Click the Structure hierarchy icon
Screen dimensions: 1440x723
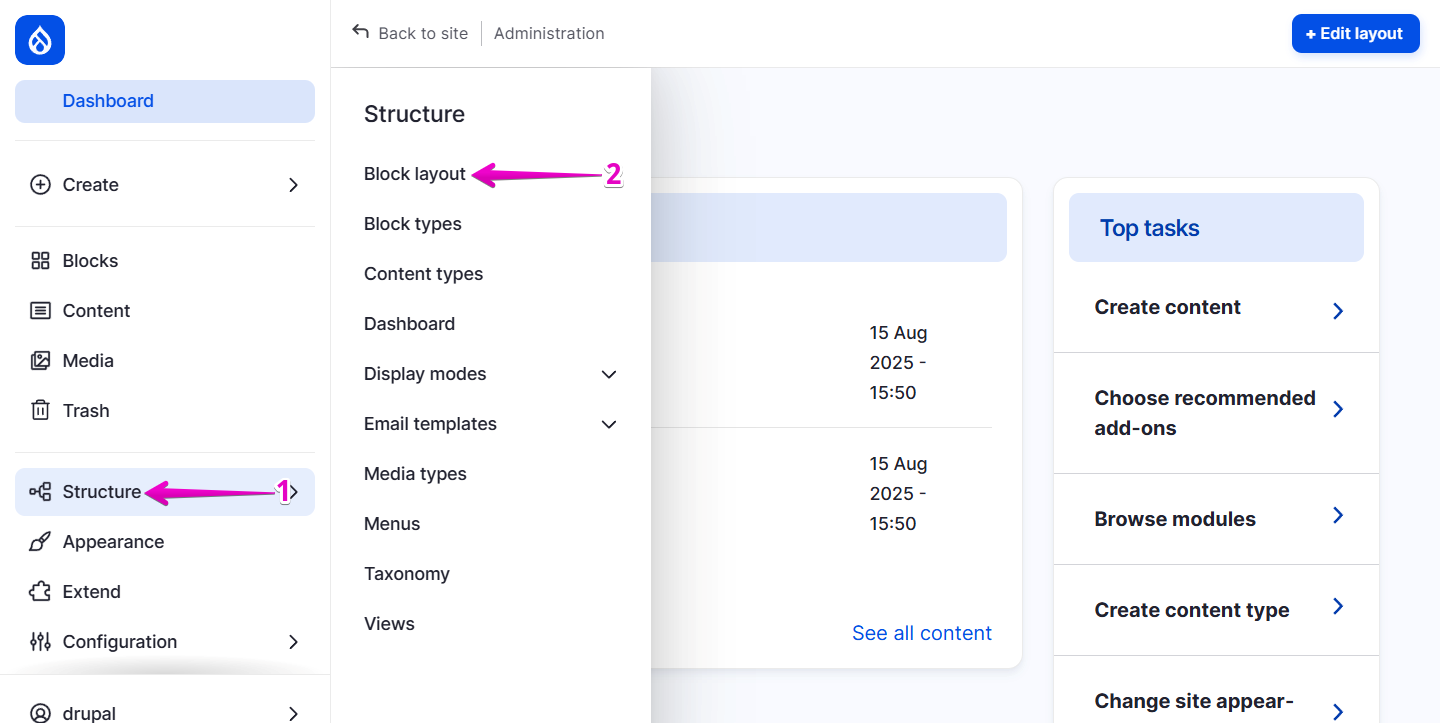[x=40, y=491]
